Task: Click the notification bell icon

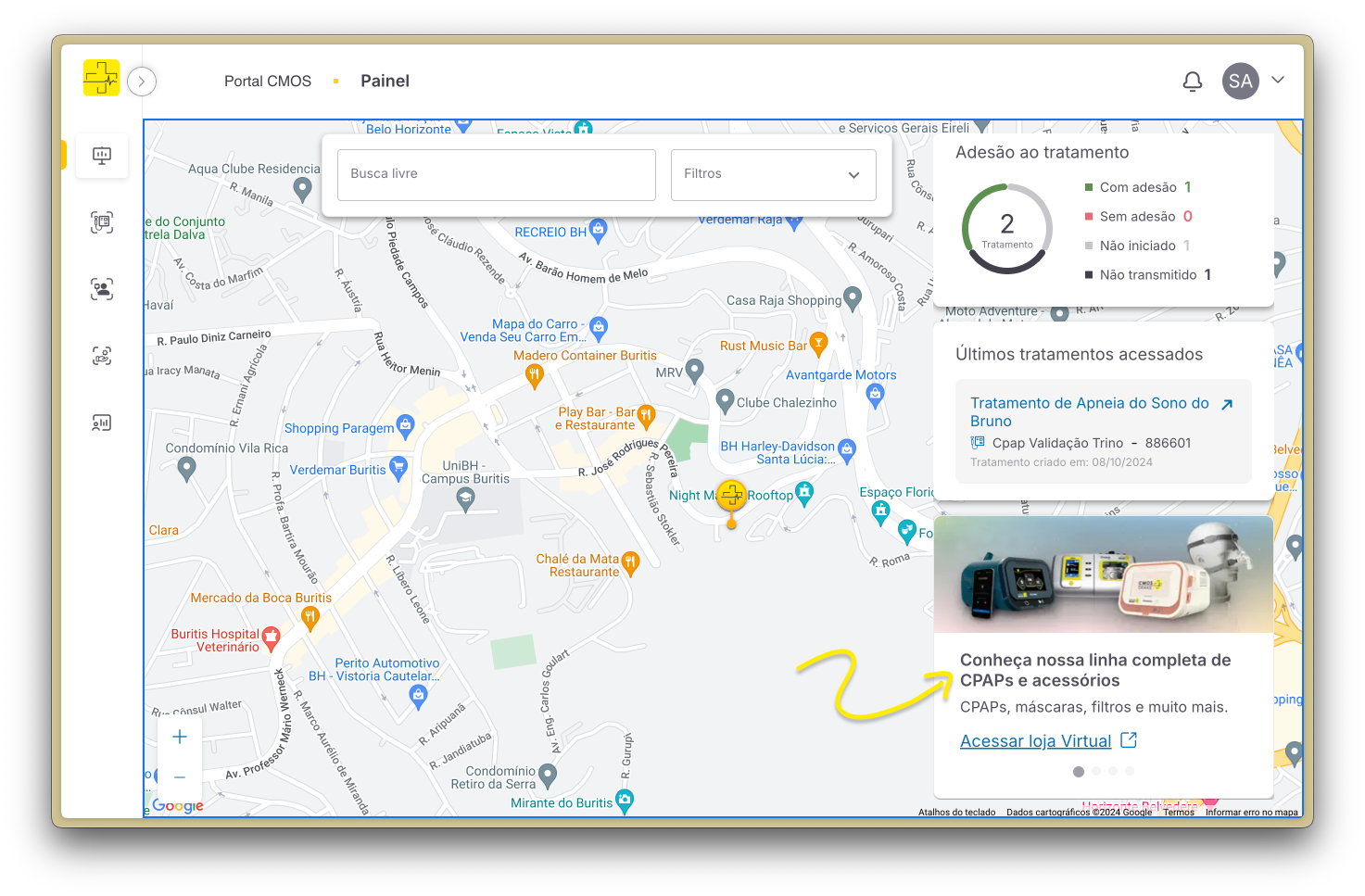Action: (x=1193, y=82)
